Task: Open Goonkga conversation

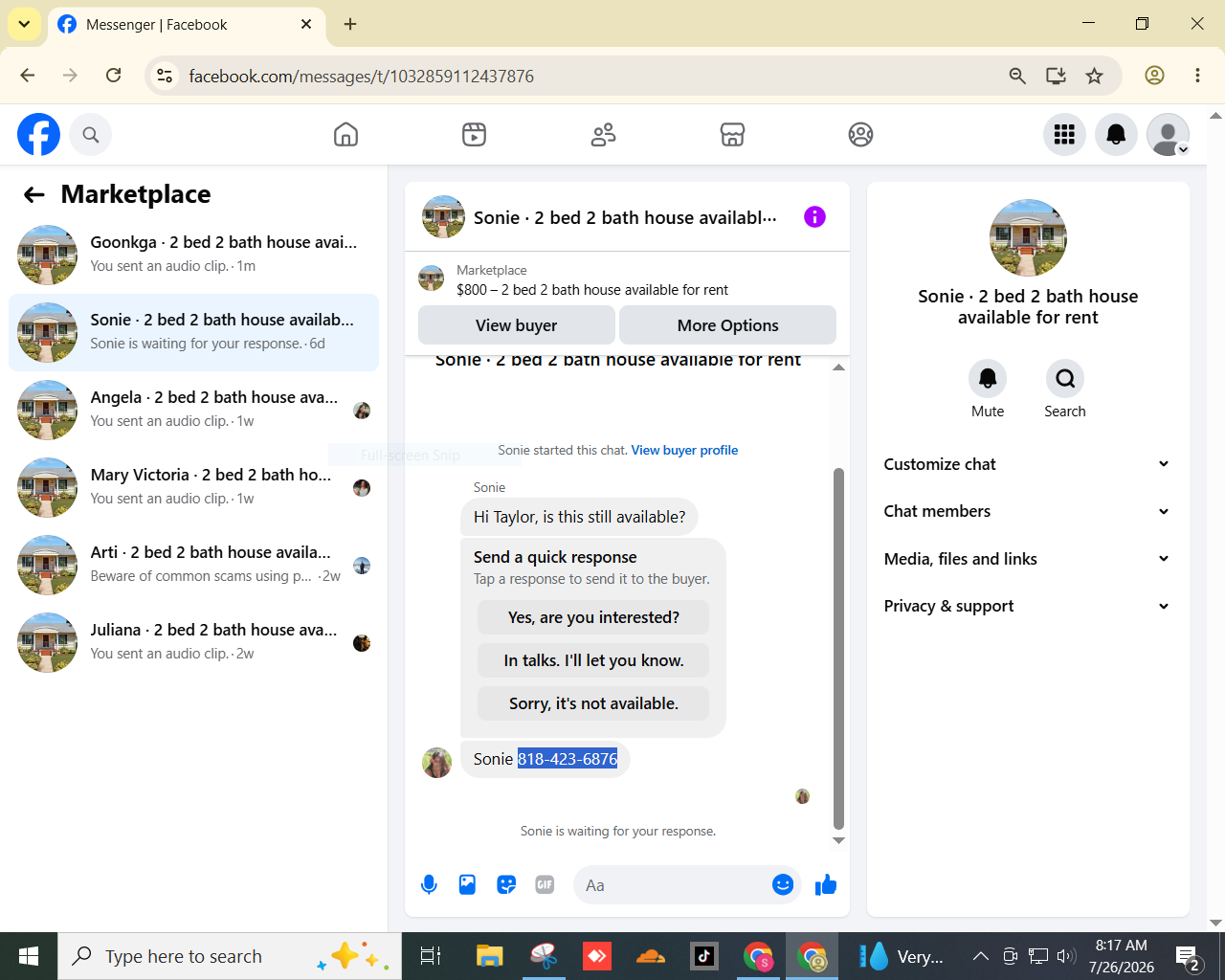Action: (193, 255)
